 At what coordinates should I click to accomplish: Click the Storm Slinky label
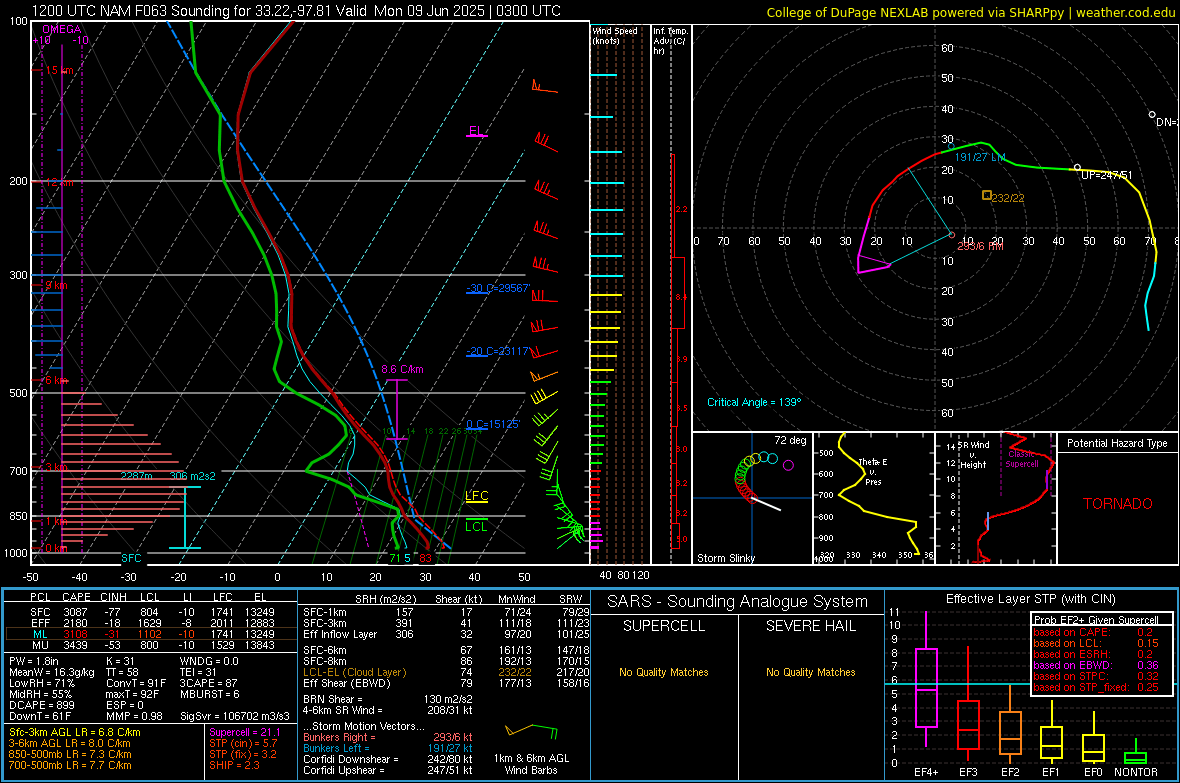725,558
